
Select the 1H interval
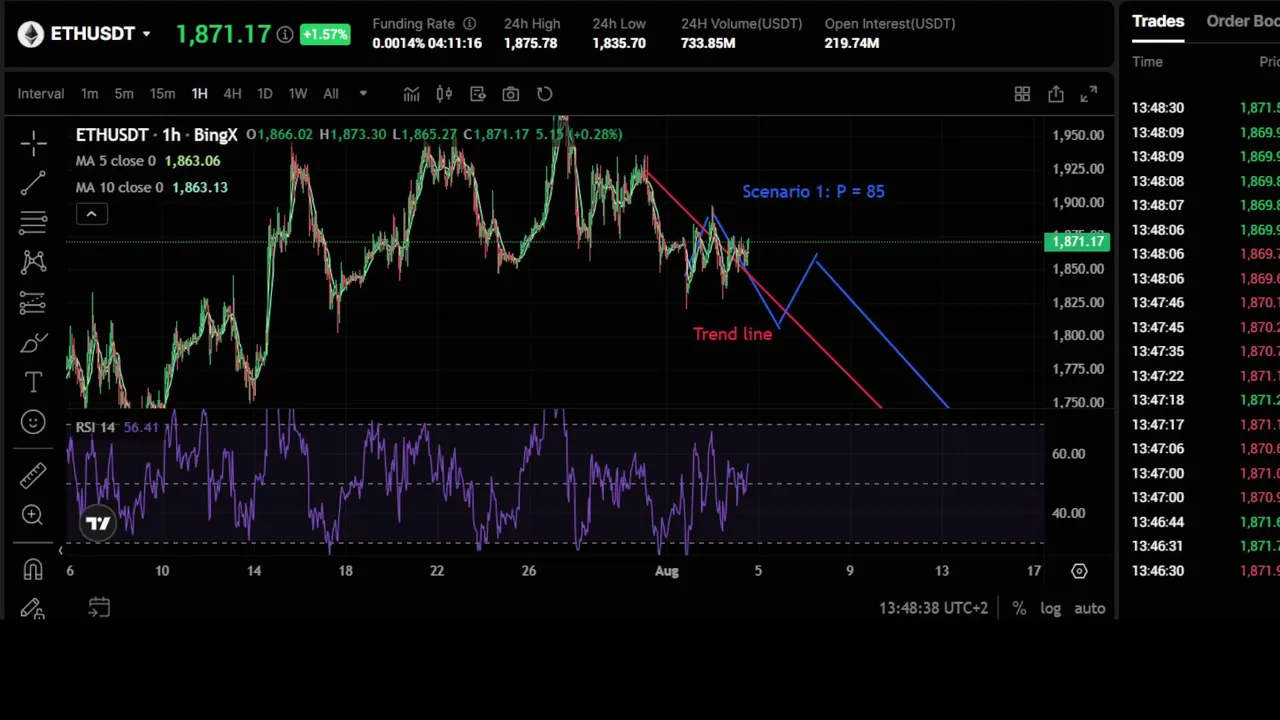point(199,94)
